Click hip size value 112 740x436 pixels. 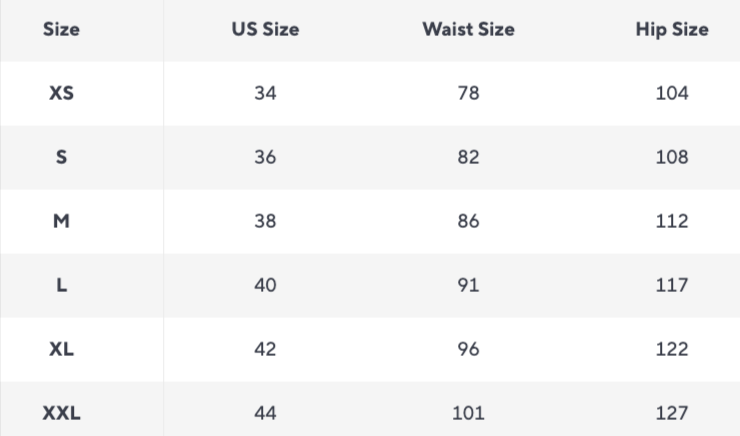672,221
